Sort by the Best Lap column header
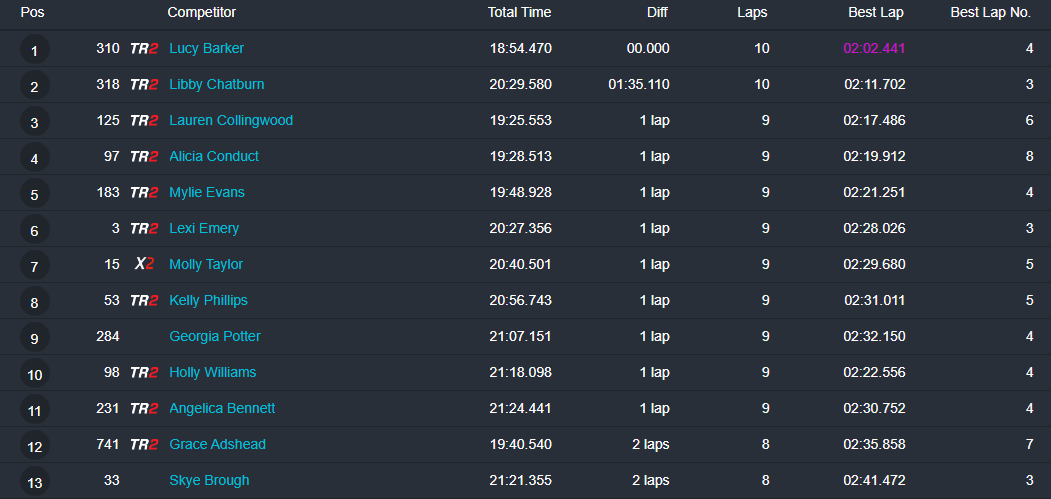The image size is (1051, 499). pyautogui.click(x=877, y=13)
